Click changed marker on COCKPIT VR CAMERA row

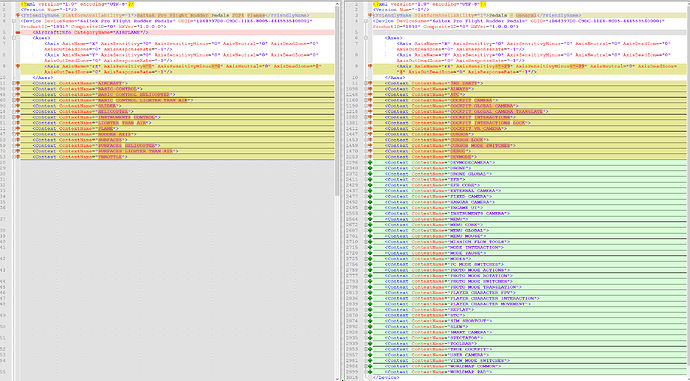(x=370, y=128)
